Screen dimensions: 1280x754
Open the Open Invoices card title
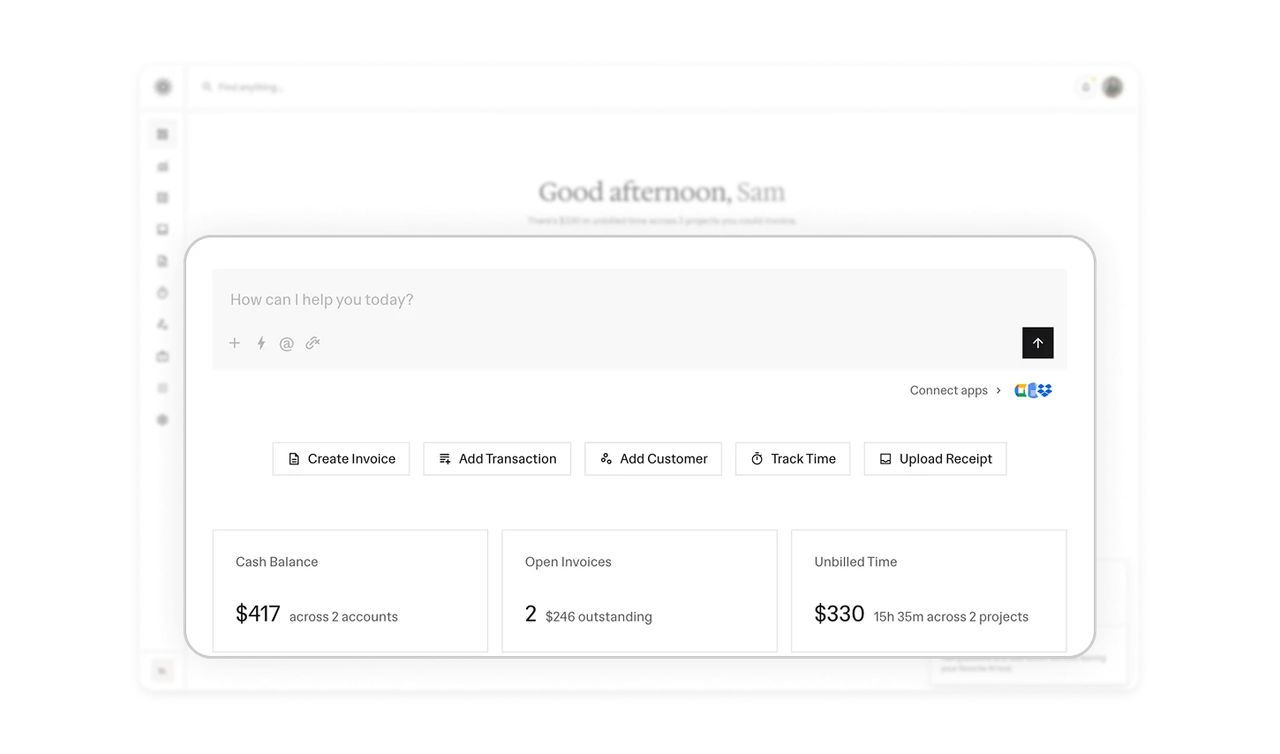click(568, 562)
